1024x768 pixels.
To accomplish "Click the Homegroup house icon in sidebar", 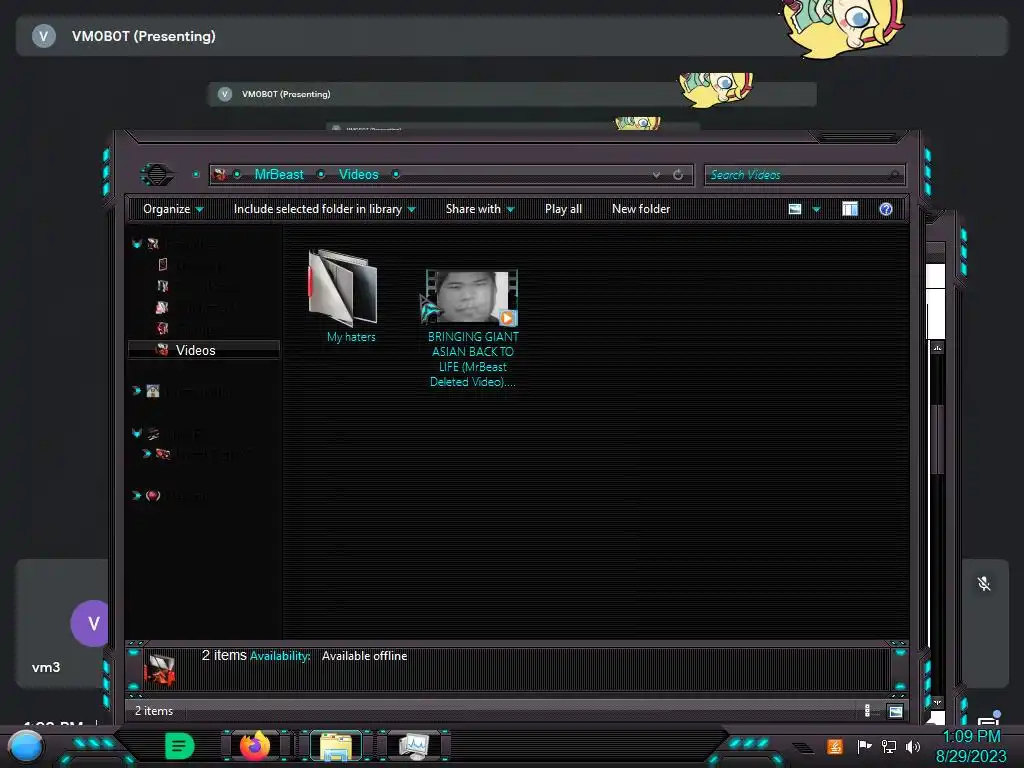I will [153, 391].
